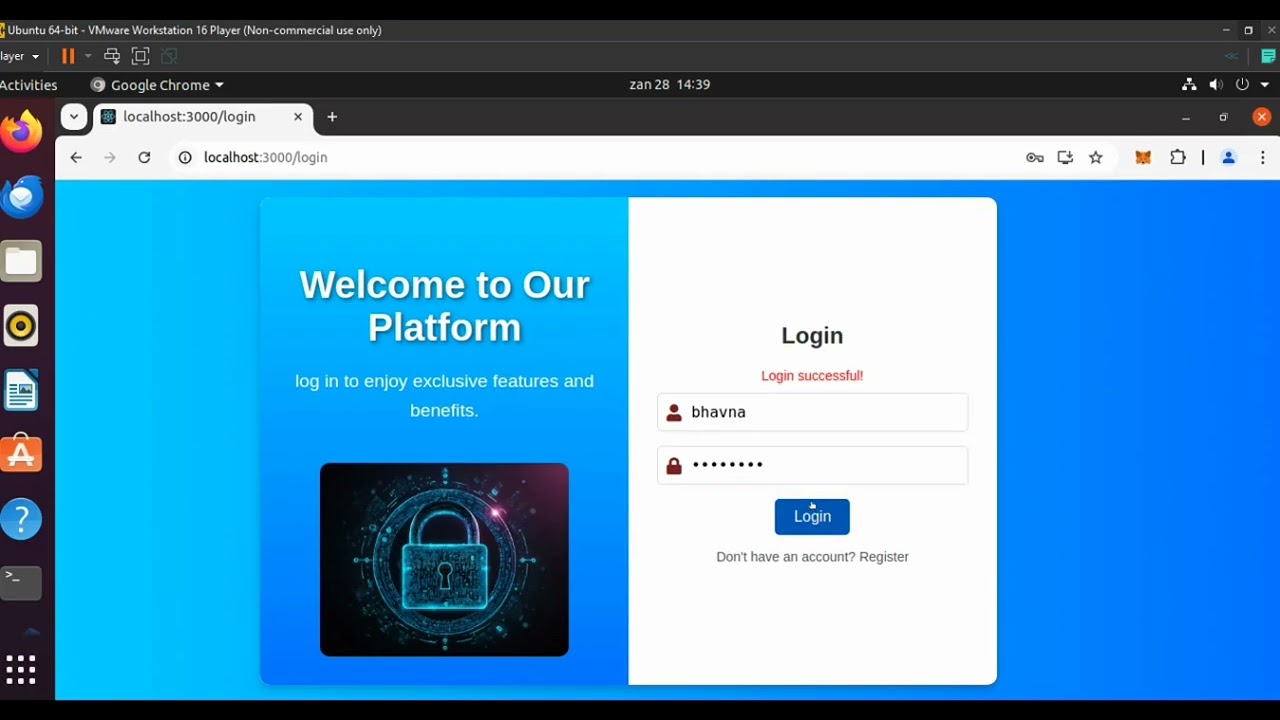1280x720 pixels.
Task: Collapse VMware toolbar double-arrow icon
Action: pyautogui.click(x=1231, y=56)
